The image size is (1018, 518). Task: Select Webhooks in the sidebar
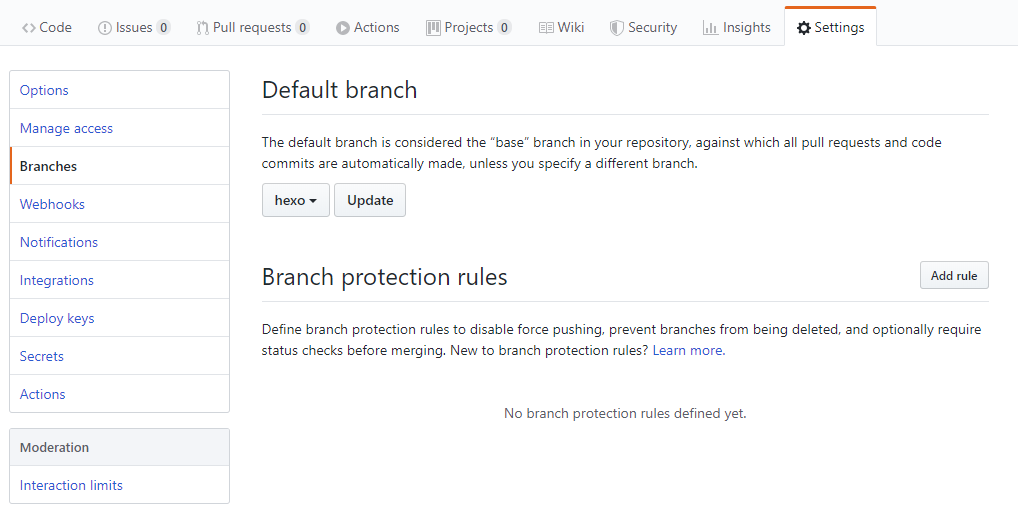(x=52, y=204)
